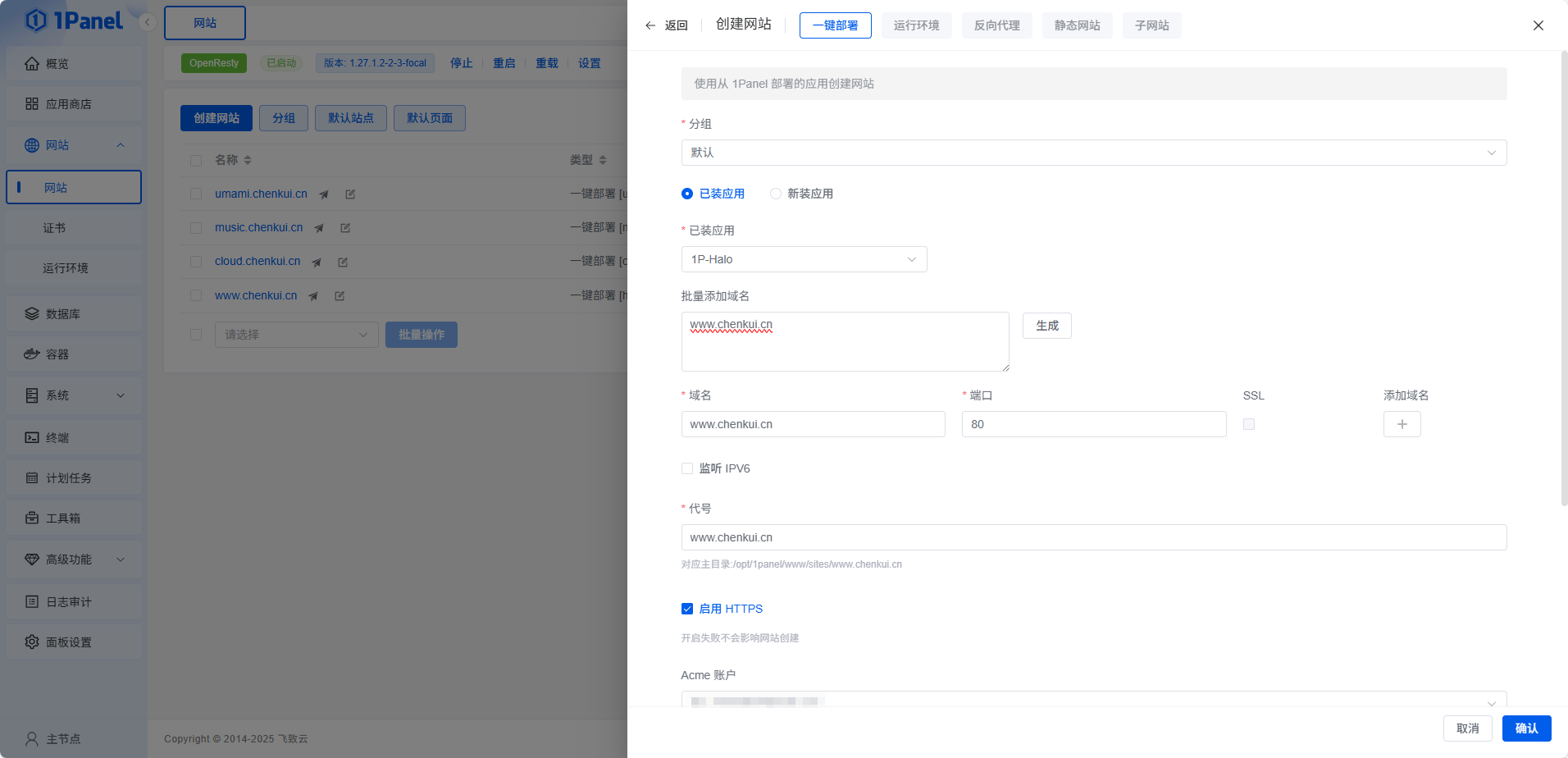
Task: Switch to the 静态网站 tab
Action: coord(1077,25)
